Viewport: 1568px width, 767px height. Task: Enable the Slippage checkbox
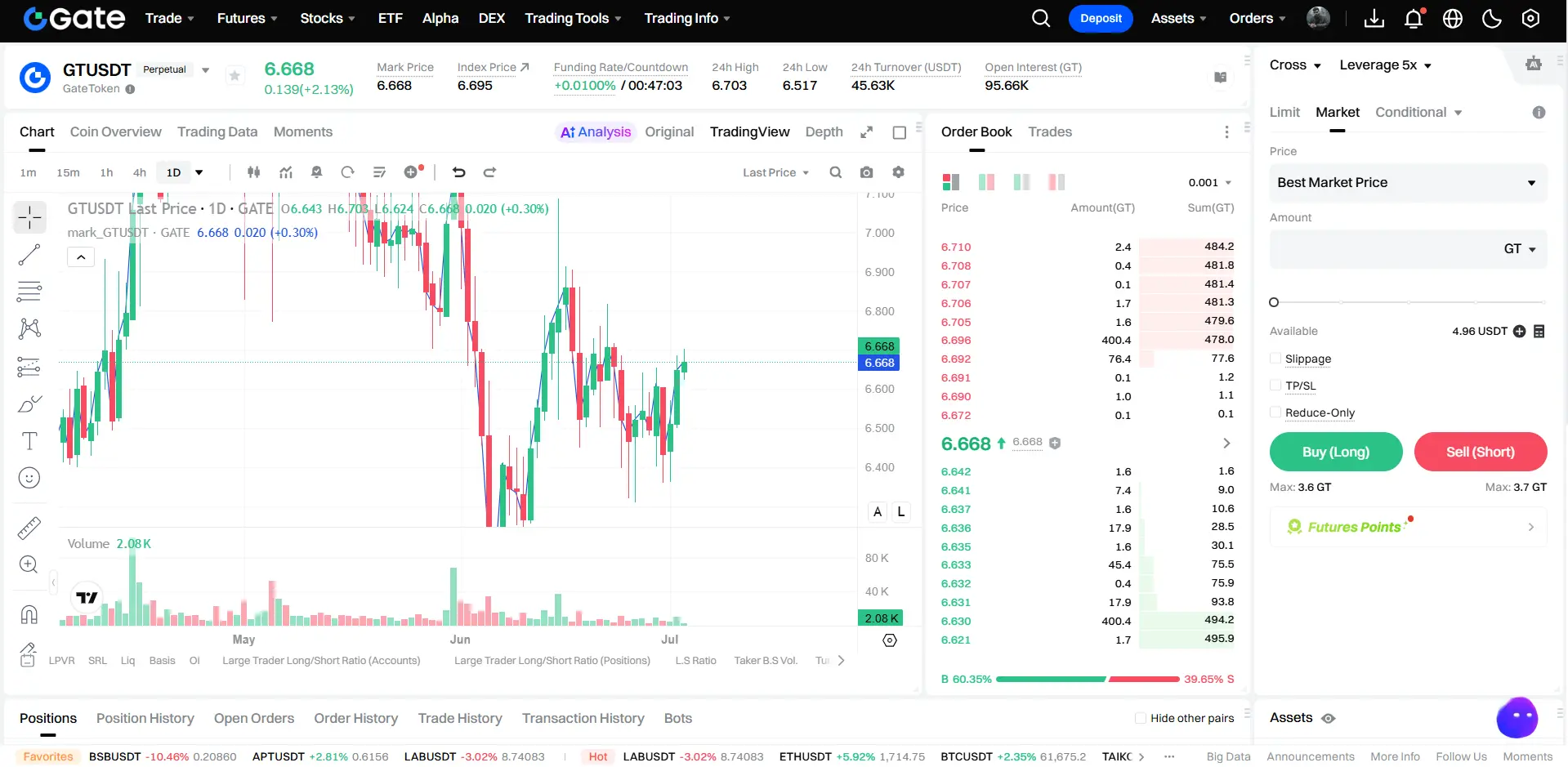[x=1275, y=359]
